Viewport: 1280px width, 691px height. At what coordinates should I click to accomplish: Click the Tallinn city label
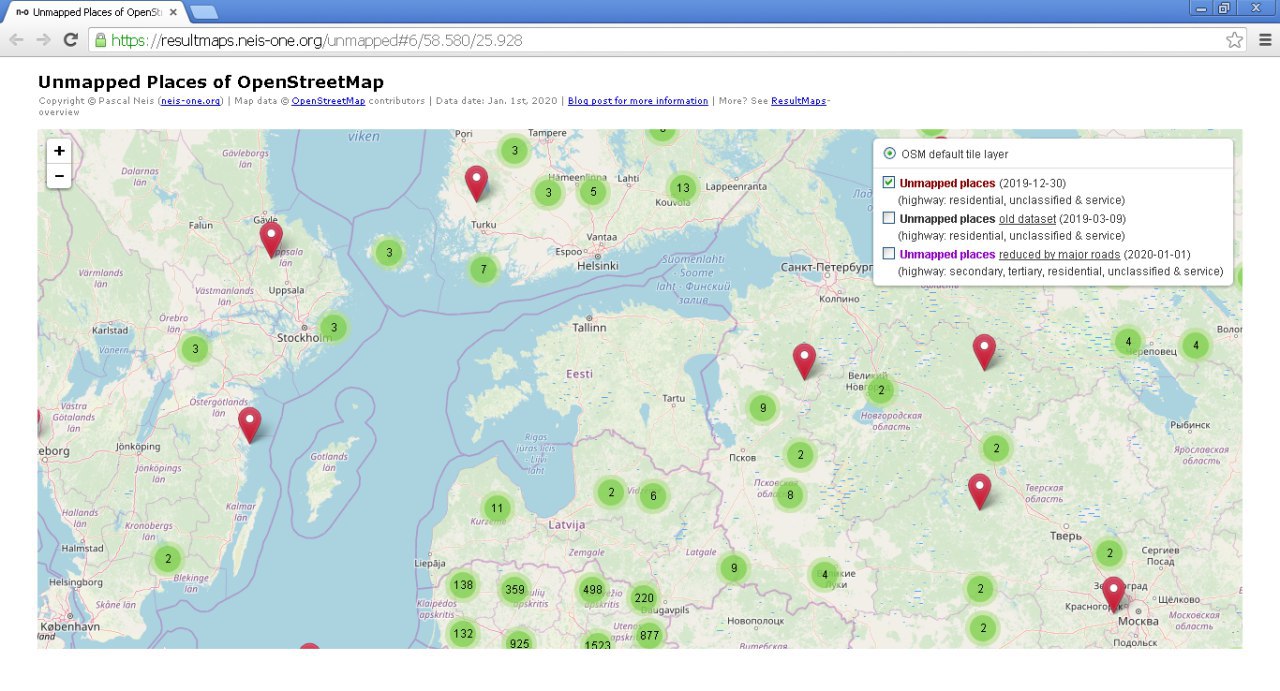pyautogui.click(x=590, y=327)
